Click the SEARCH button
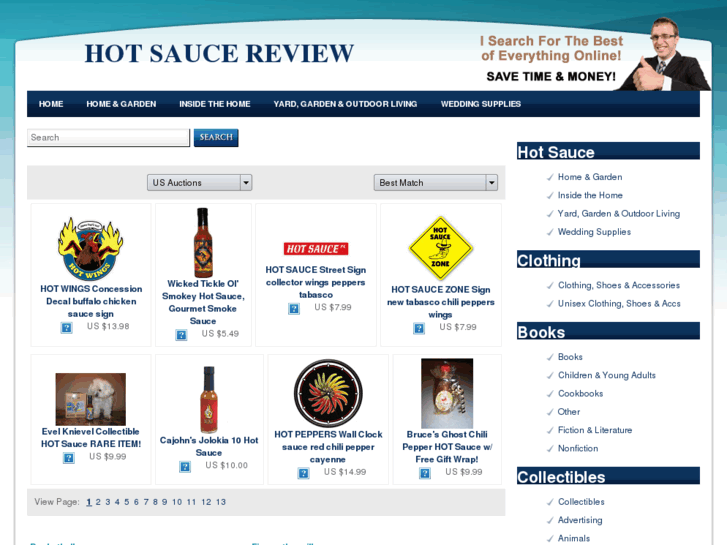This screenshot has height=545, width=727. click(x=216, y=137)
